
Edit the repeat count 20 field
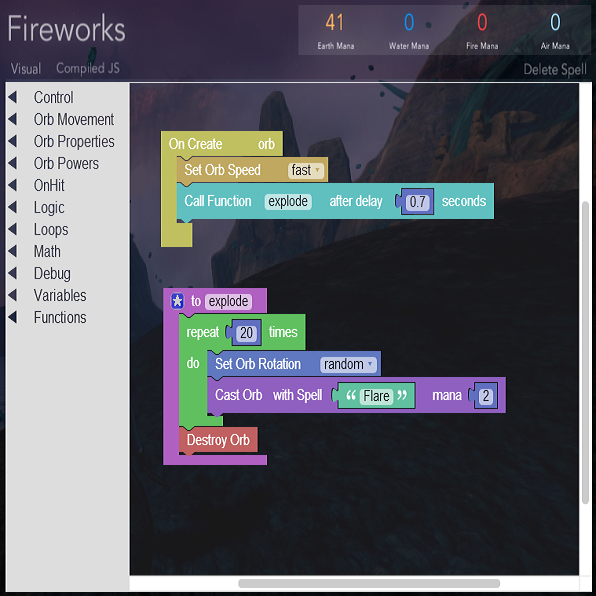[x=246, y=333]
